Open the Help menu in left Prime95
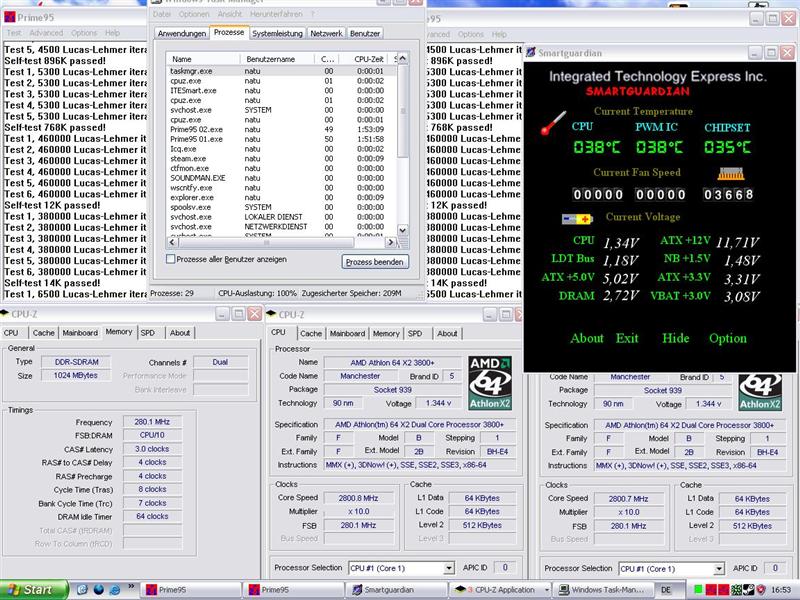This screenshot has height=600, width=800. (x=112, y=33)
